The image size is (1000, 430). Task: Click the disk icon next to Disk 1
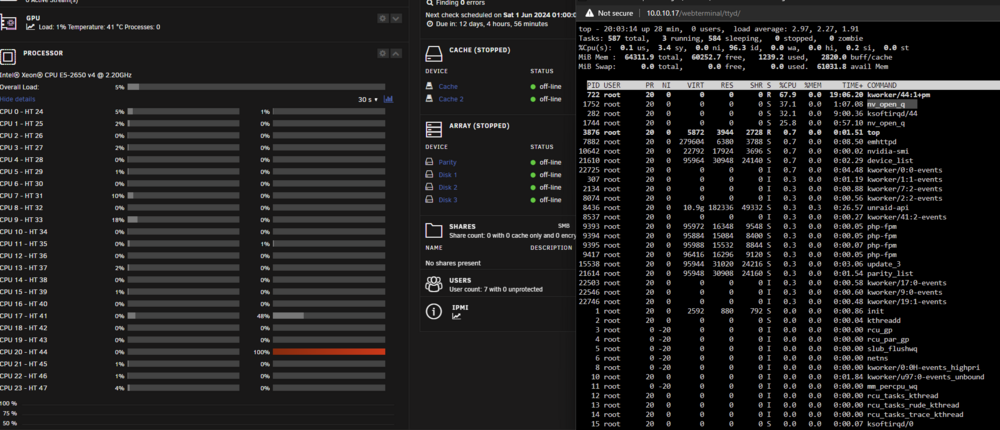430,175
